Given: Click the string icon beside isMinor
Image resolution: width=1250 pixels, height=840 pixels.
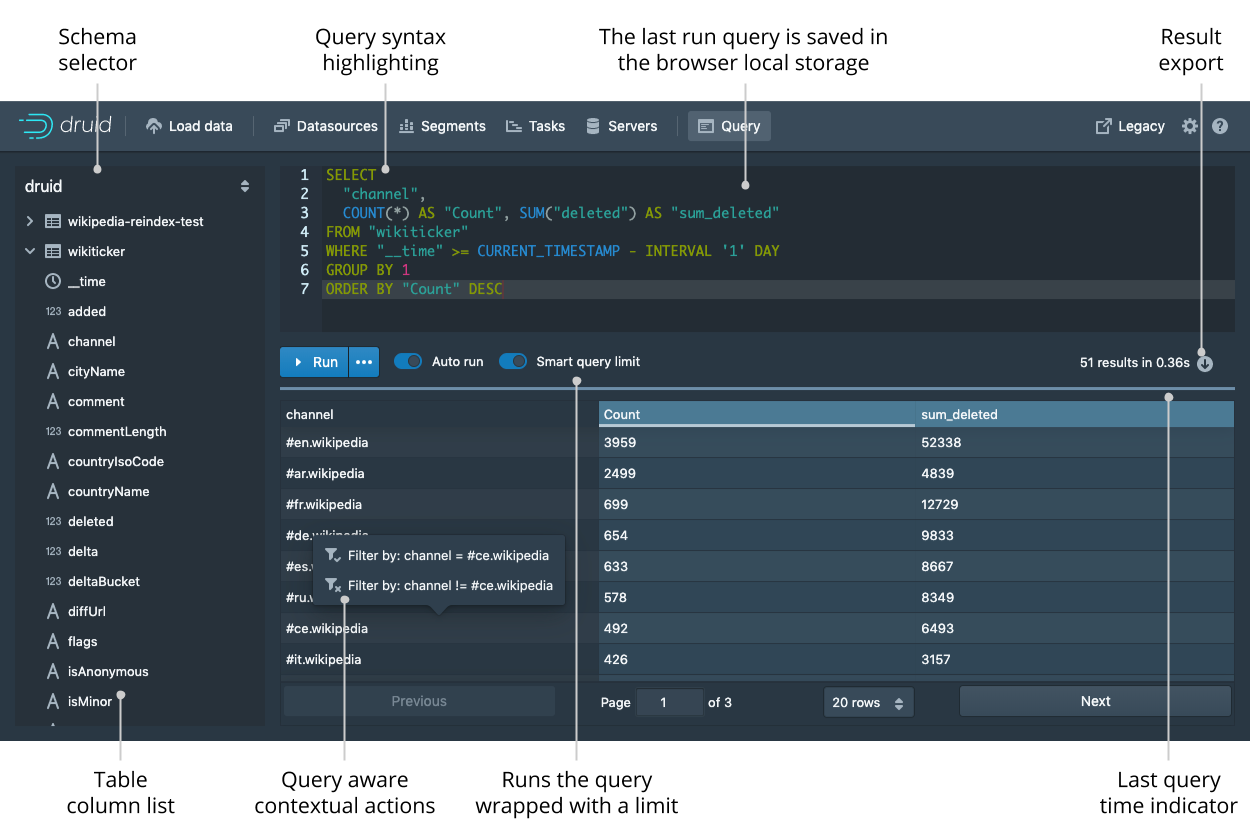Looking at the screenshot, I should [53, 701].
